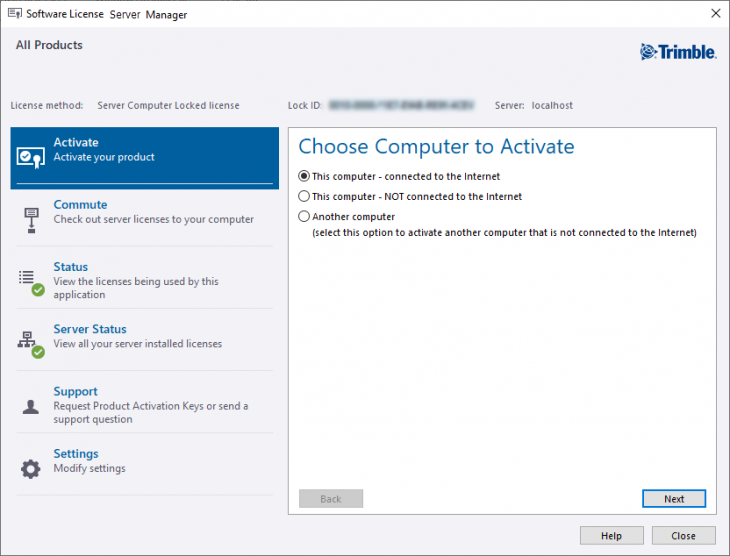Click the Trimble logo
The image size is (730, 556).
(x=678, y=52)
